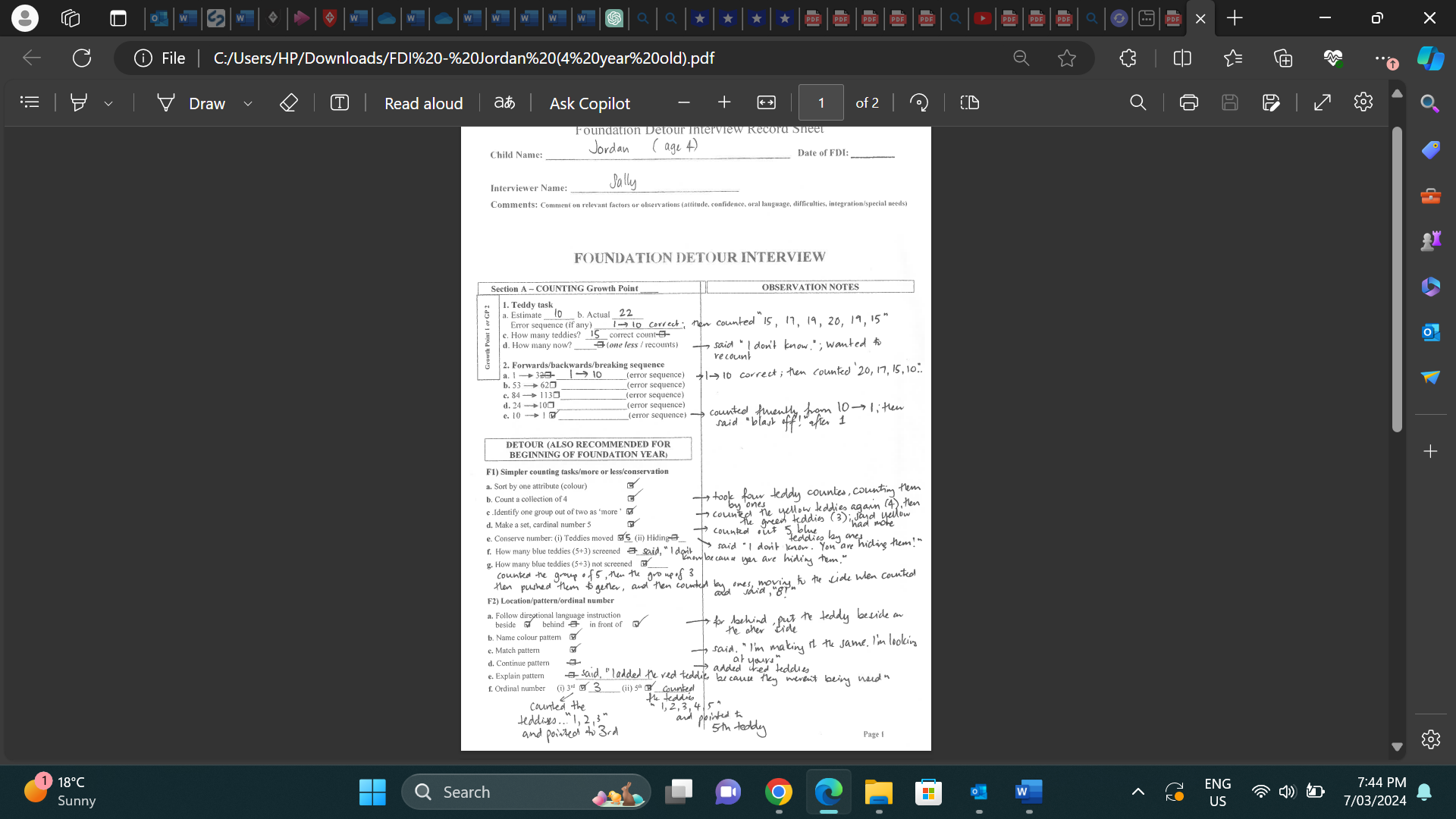Open the Settings and more browser menu

1383,58
